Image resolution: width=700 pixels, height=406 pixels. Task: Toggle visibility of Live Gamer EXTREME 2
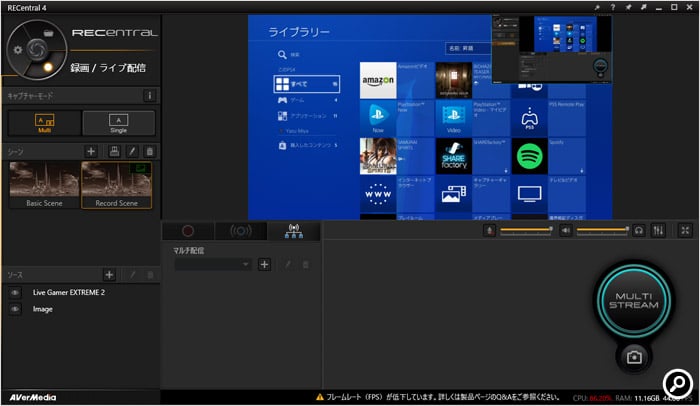point(15,293)
